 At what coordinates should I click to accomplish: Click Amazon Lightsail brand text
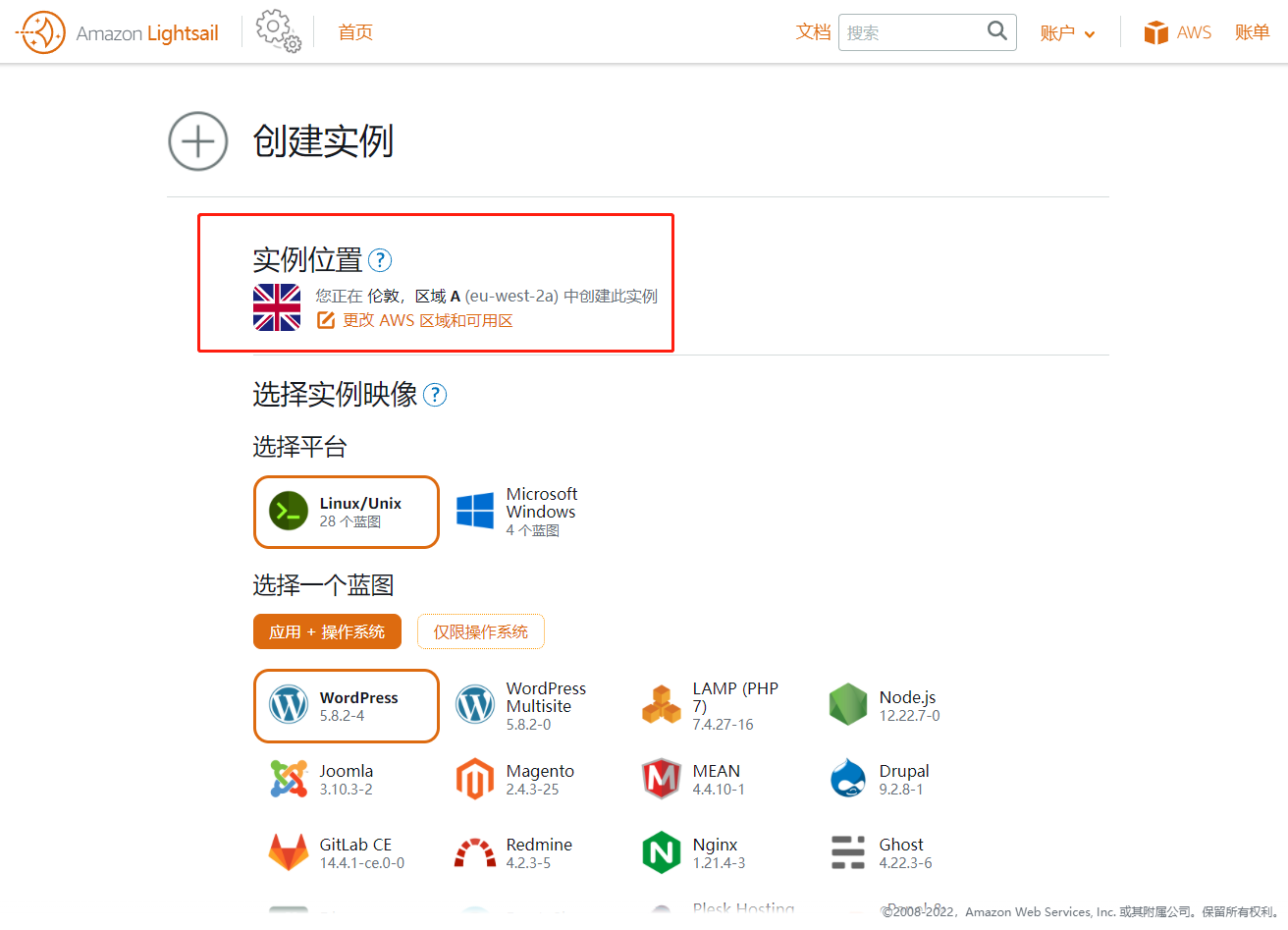(147, 33)
